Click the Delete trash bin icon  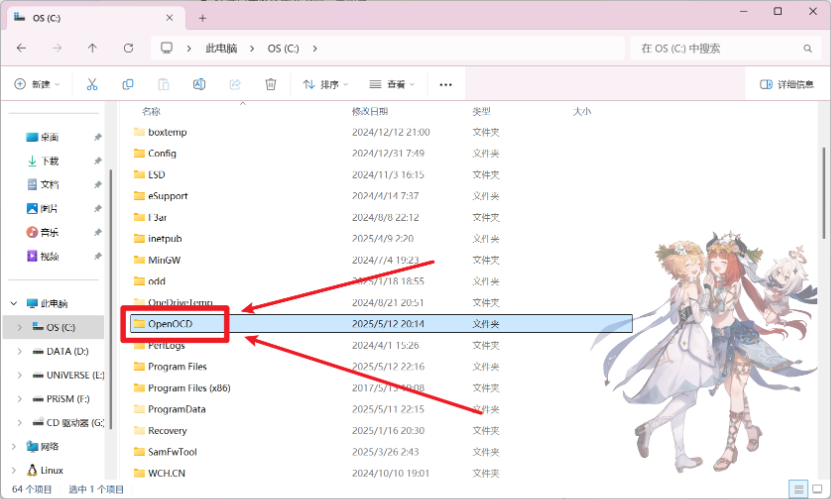coord(271,84)
